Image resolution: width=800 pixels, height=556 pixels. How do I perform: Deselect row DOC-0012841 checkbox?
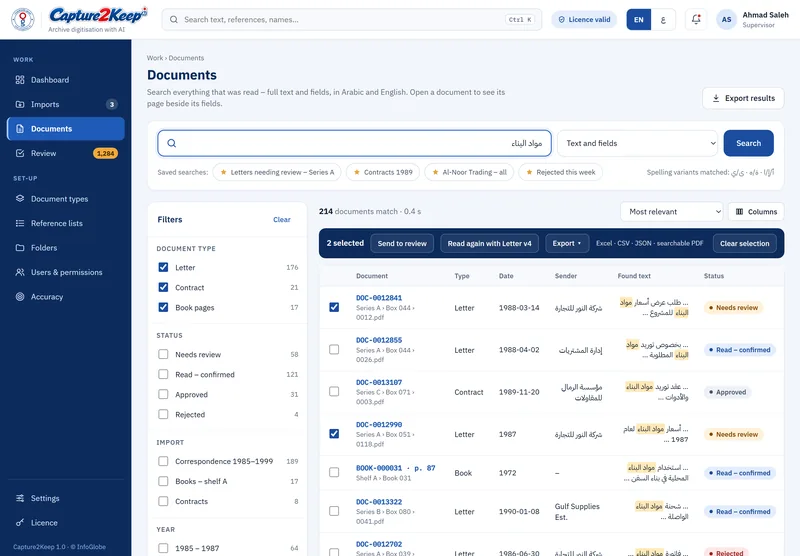click(334, 307)
